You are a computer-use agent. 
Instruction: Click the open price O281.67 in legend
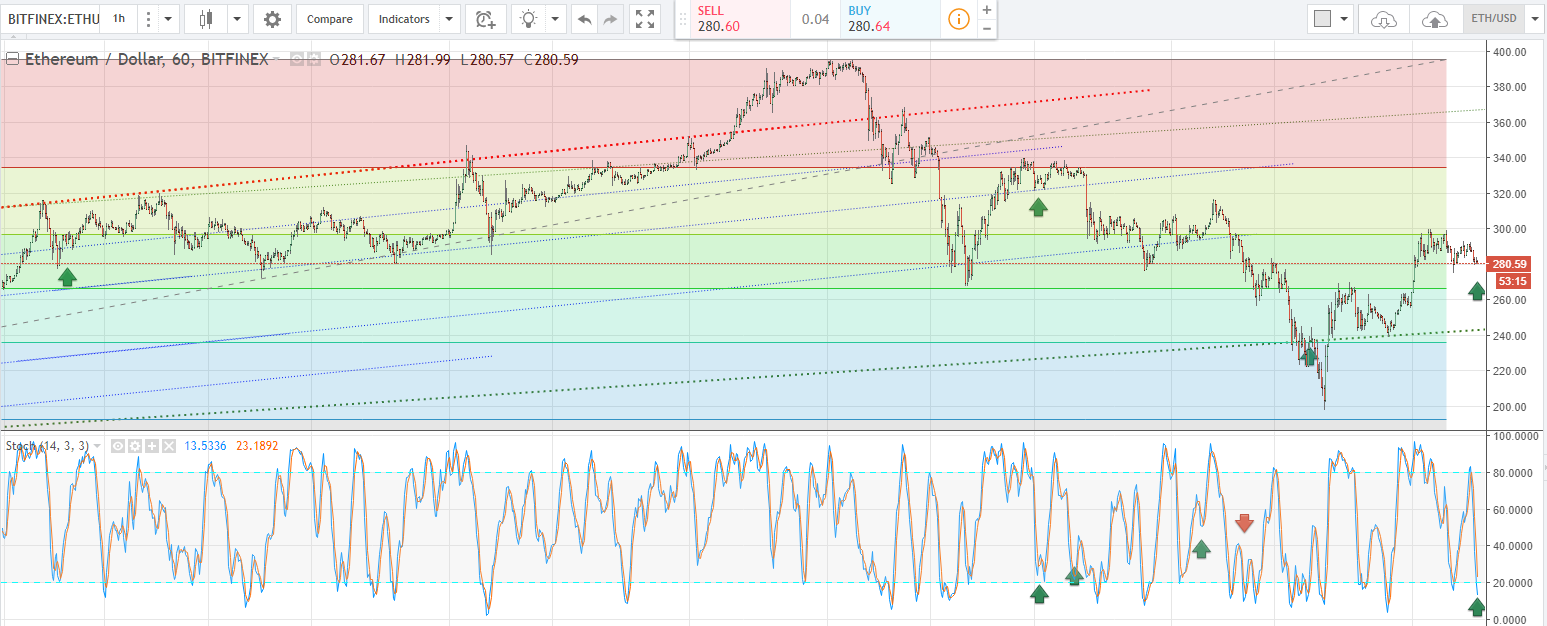point(357,60)
